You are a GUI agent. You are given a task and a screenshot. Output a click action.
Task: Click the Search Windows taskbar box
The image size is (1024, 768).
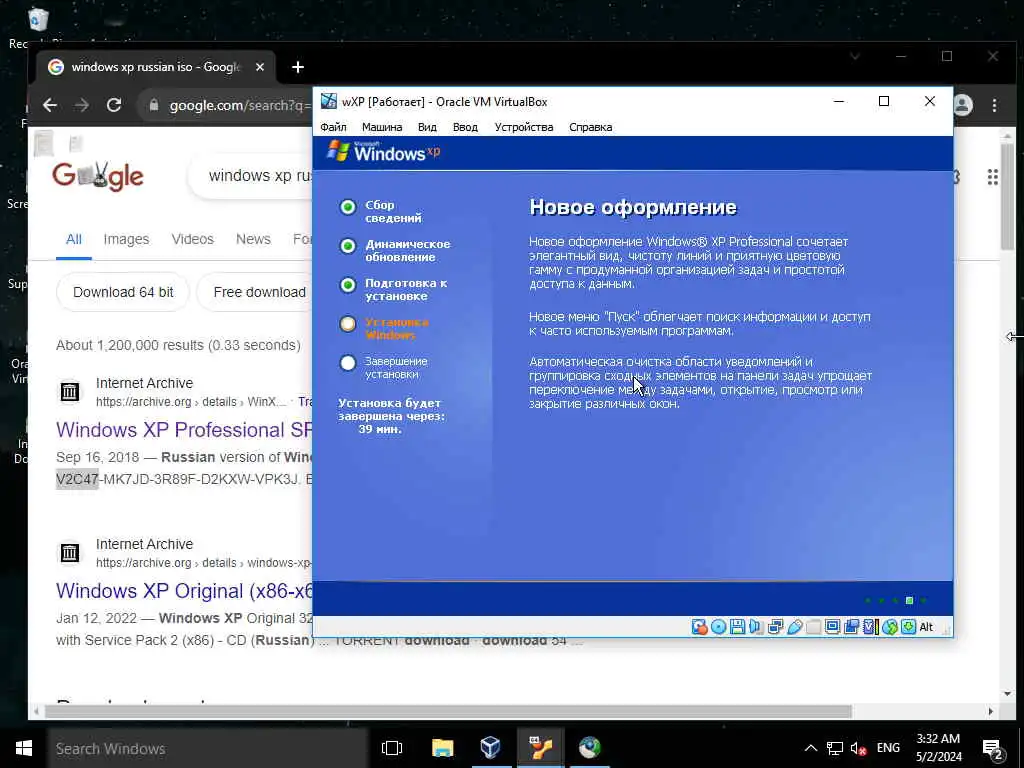coord(208,748)
